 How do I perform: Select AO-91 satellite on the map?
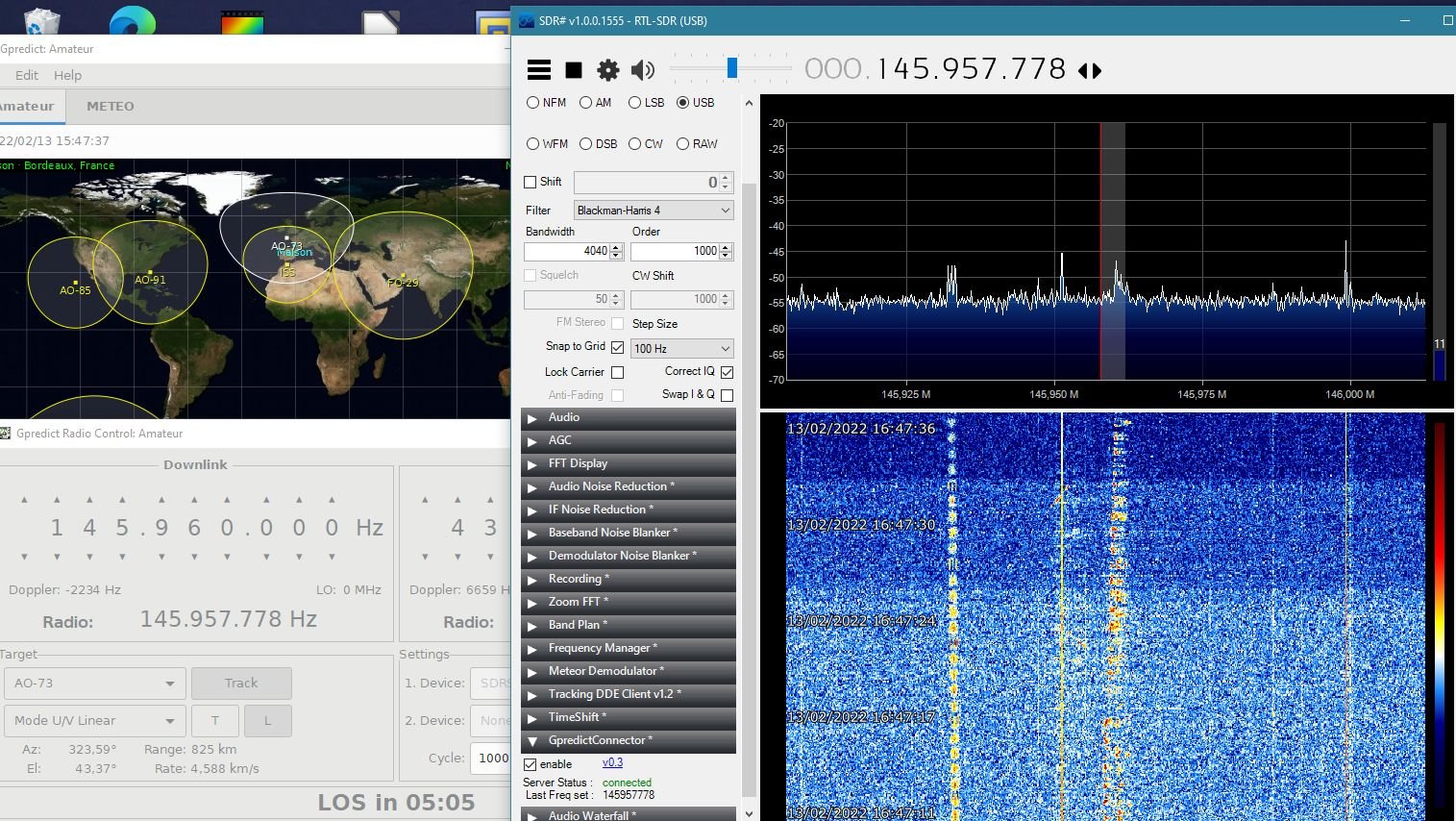[150, 279]
